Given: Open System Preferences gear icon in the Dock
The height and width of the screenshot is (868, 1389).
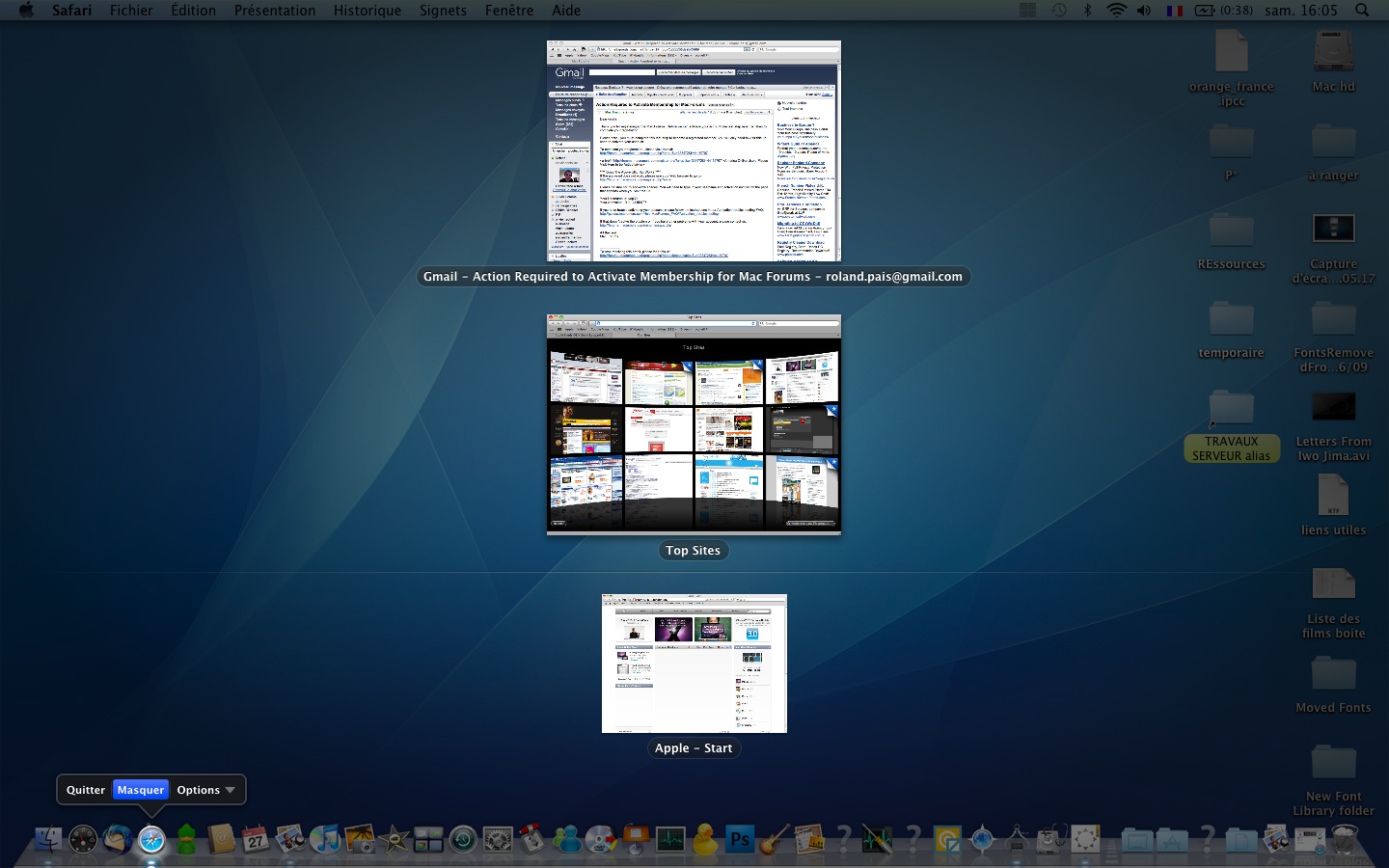Looking at the screenshot, I should [498, 840].
